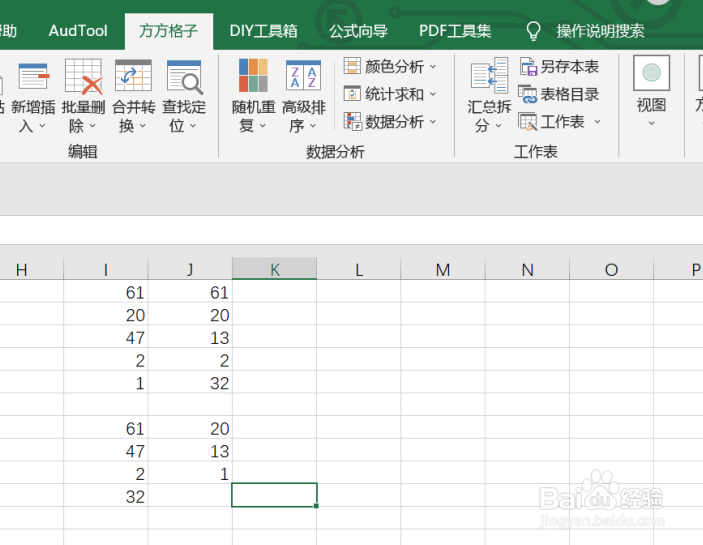The image size is (703, 545).
Task: Select the cell containing 32 in column J
Action: pos(190,382)
